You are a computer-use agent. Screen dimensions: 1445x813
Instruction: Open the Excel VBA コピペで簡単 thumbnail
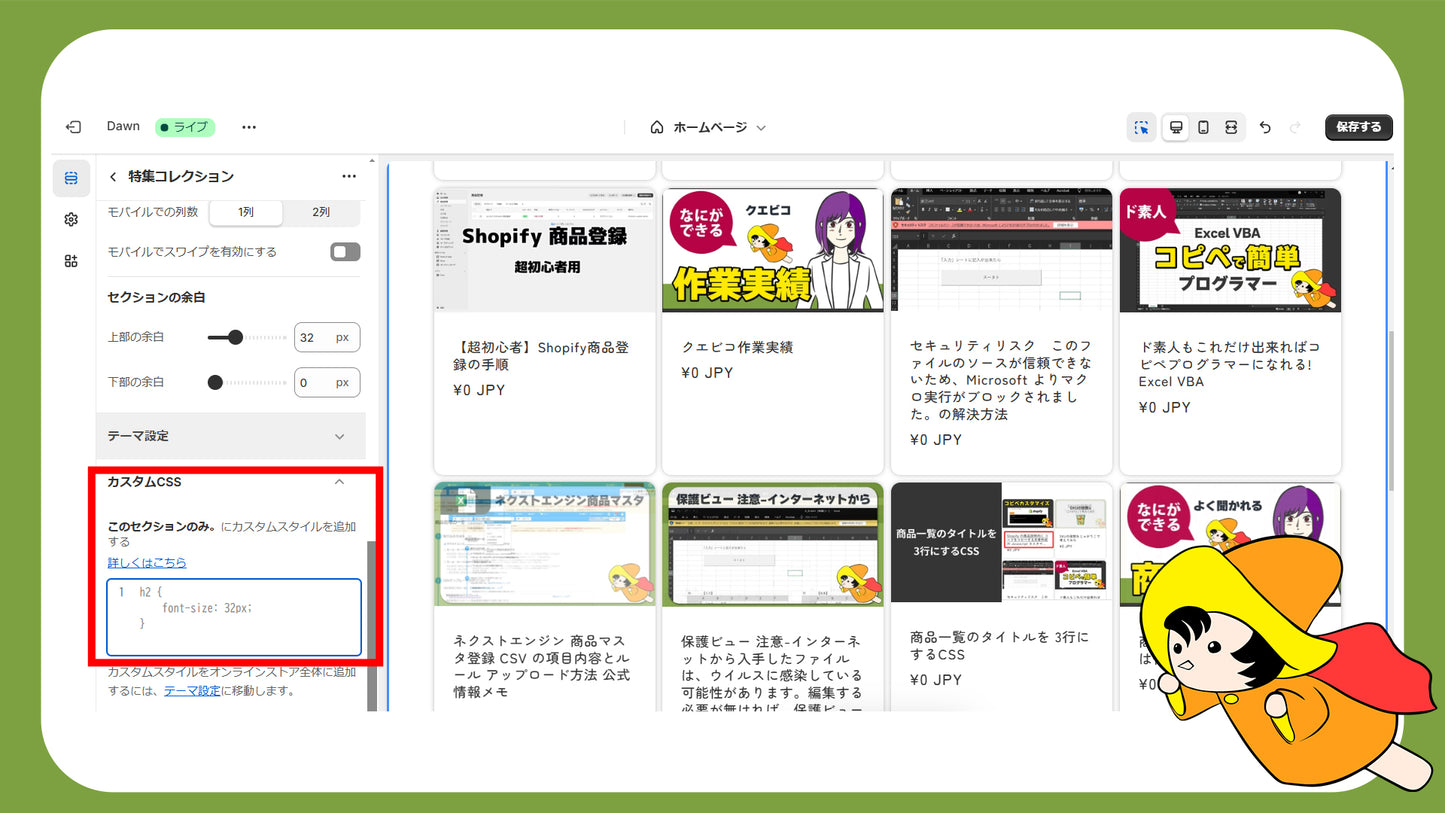[1230, 250]
